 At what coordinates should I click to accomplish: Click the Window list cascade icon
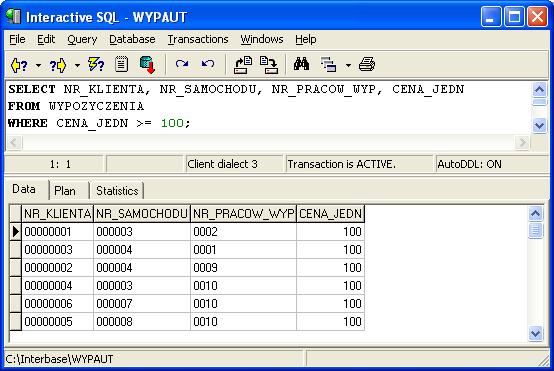328,65
